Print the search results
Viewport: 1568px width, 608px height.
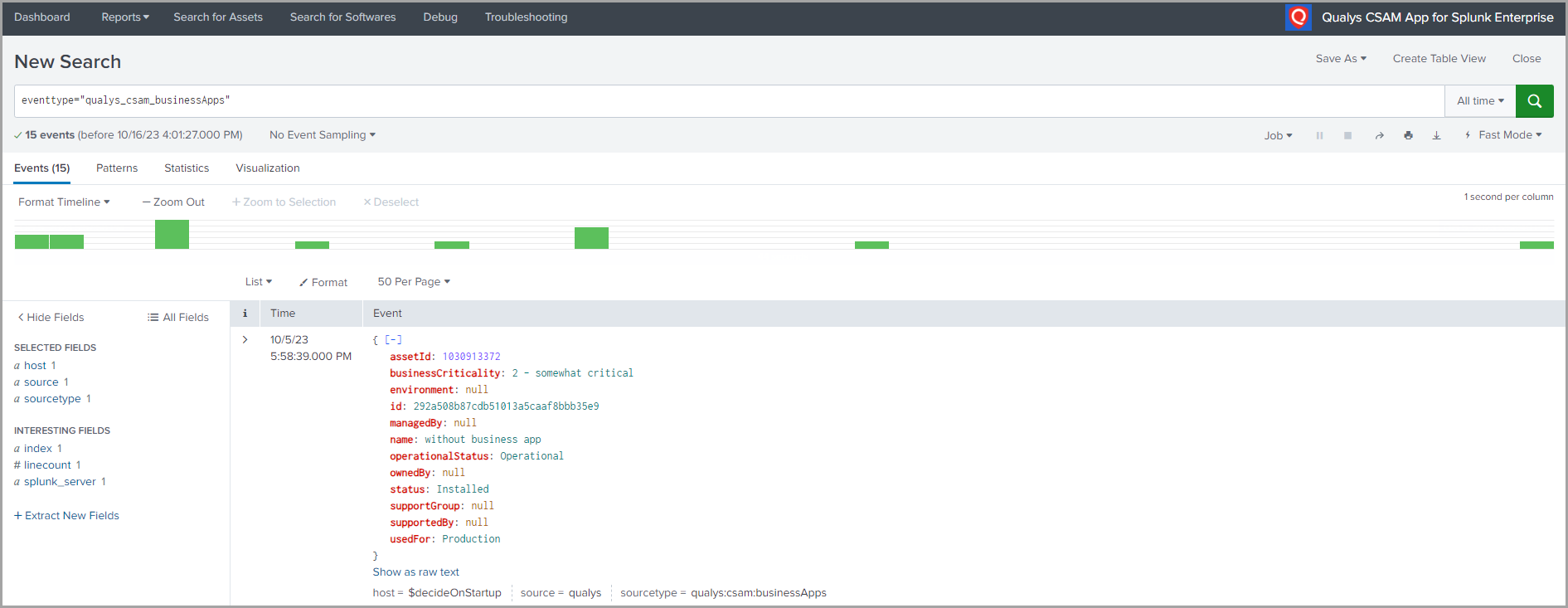[1408, 135]
